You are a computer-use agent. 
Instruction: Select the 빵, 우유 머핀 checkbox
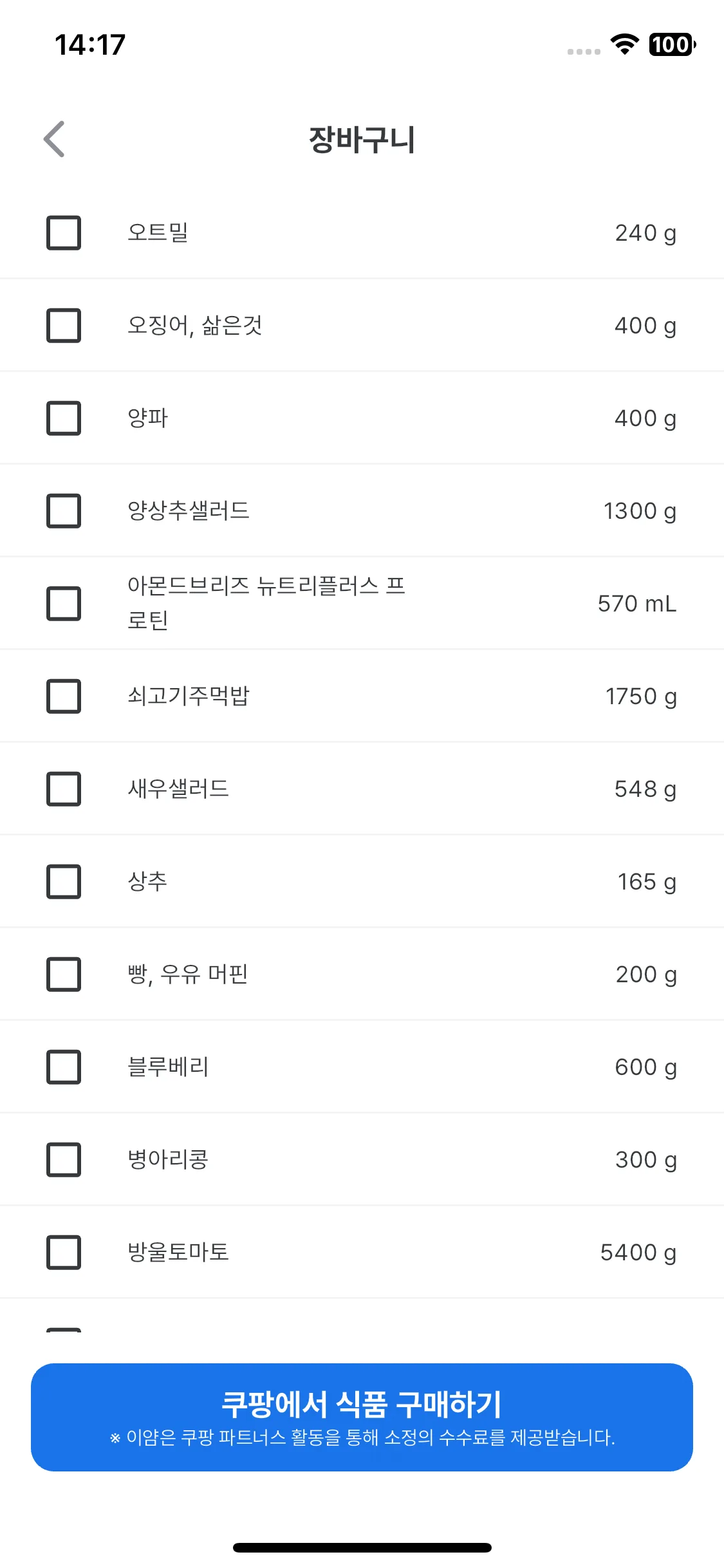point(64,974)
